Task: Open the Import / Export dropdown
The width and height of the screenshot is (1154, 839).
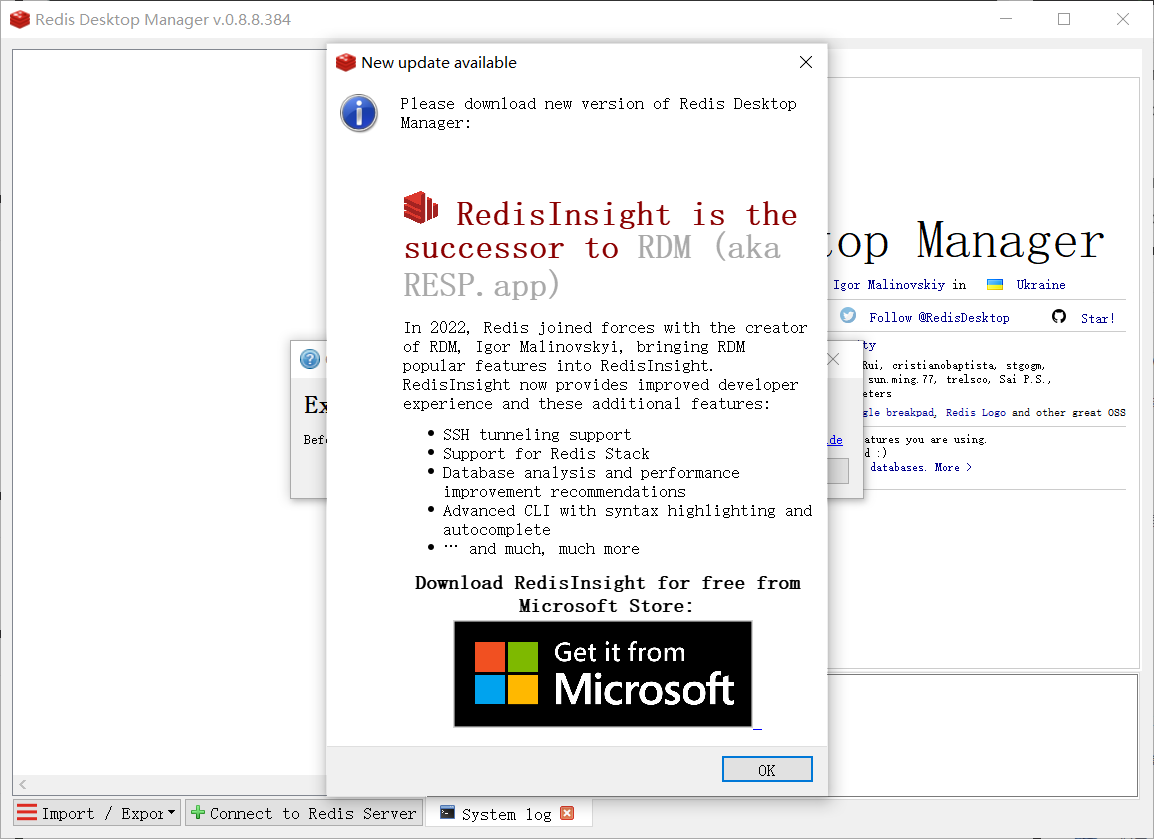Action: (97, 813)
